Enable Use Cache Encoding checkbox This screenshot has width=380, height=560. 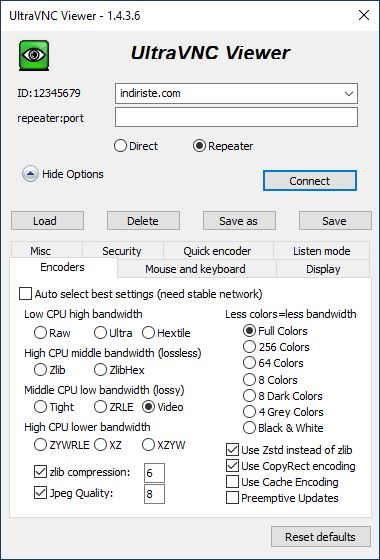point(232,482)
